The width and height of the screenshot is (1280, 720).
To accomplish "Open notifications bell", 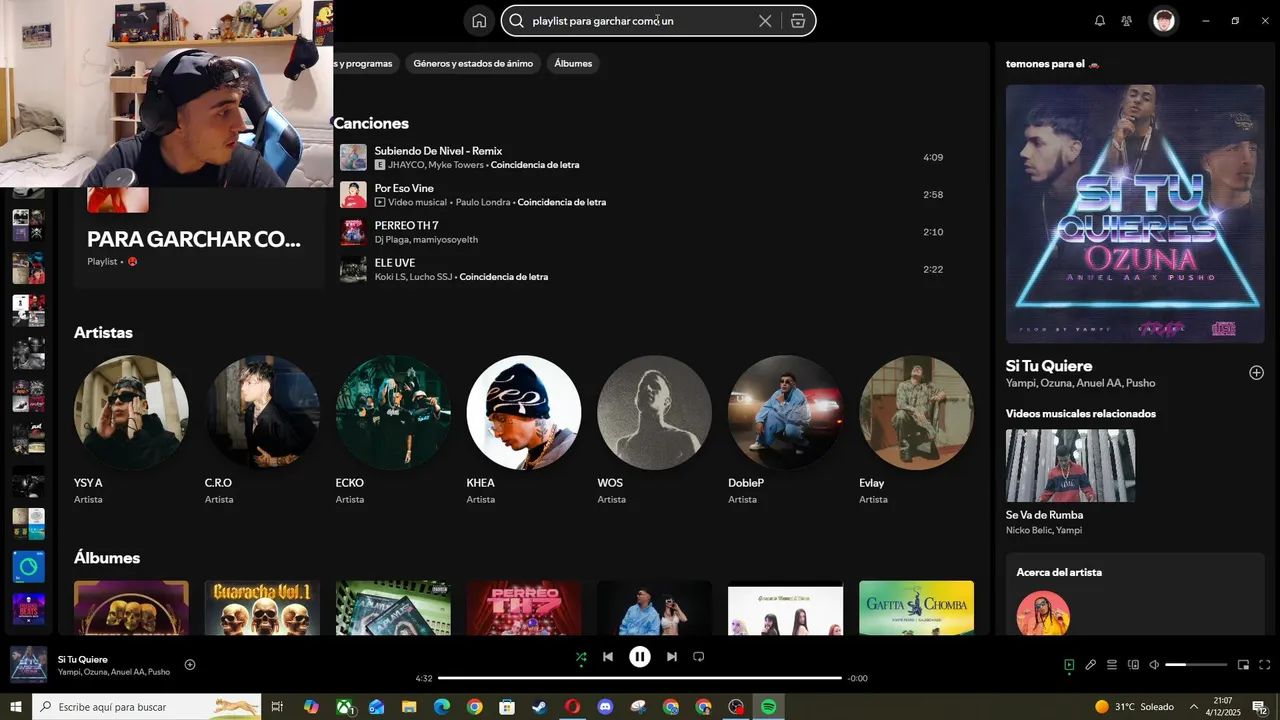I will click(x=1100, y=21).
